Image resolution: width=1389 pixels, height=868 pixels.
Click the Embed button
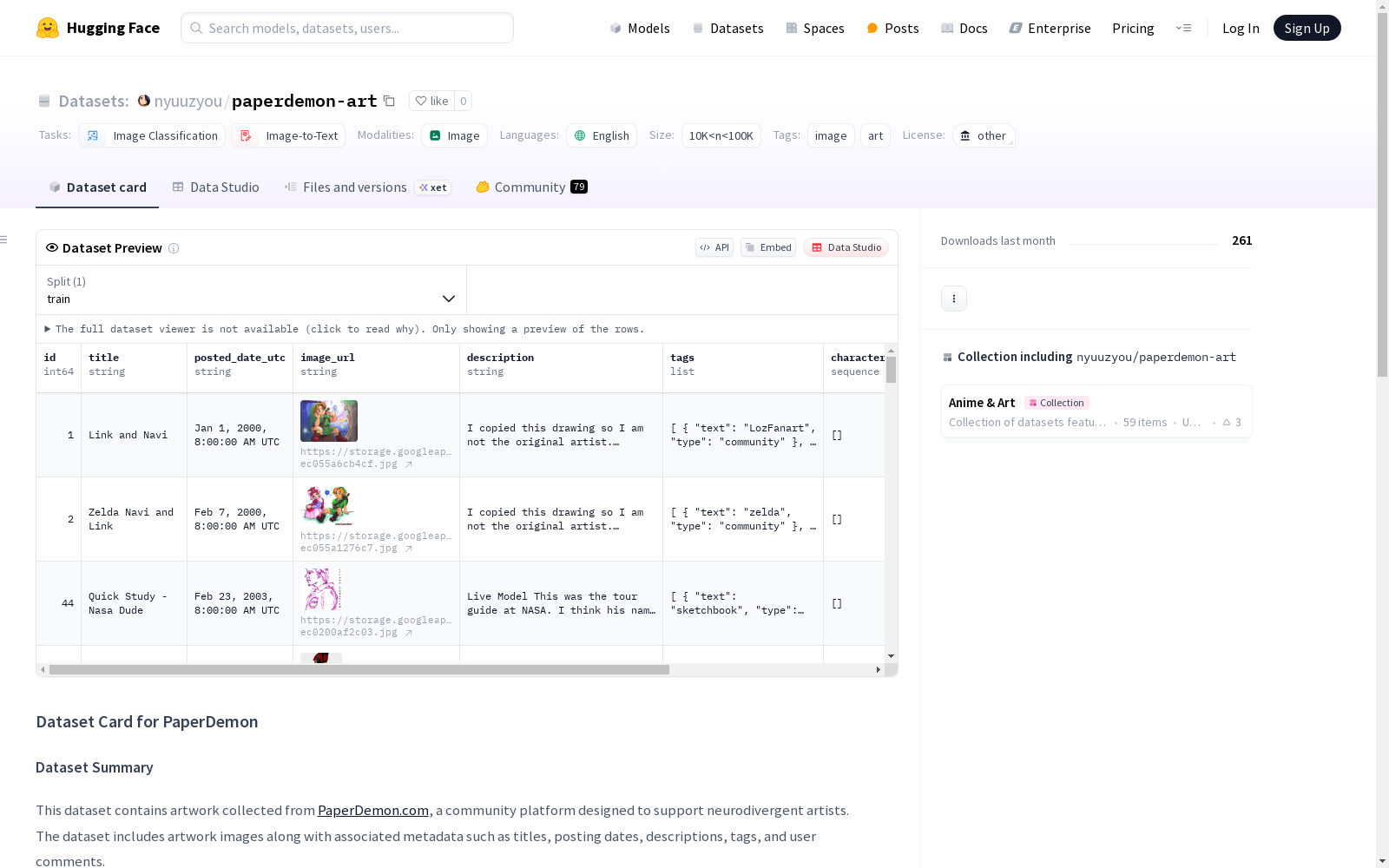[768, 247]
